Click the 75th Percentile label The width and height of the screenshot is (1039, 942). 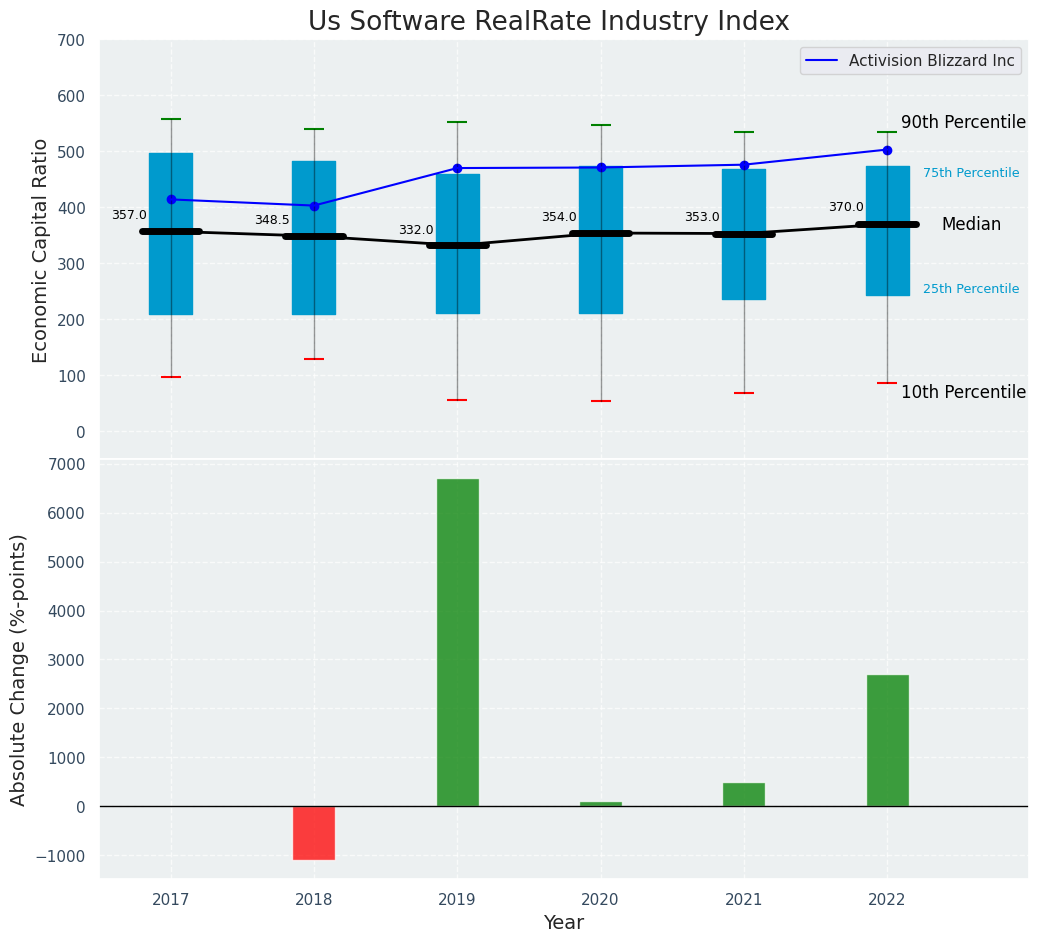click(x=971, y=173)
